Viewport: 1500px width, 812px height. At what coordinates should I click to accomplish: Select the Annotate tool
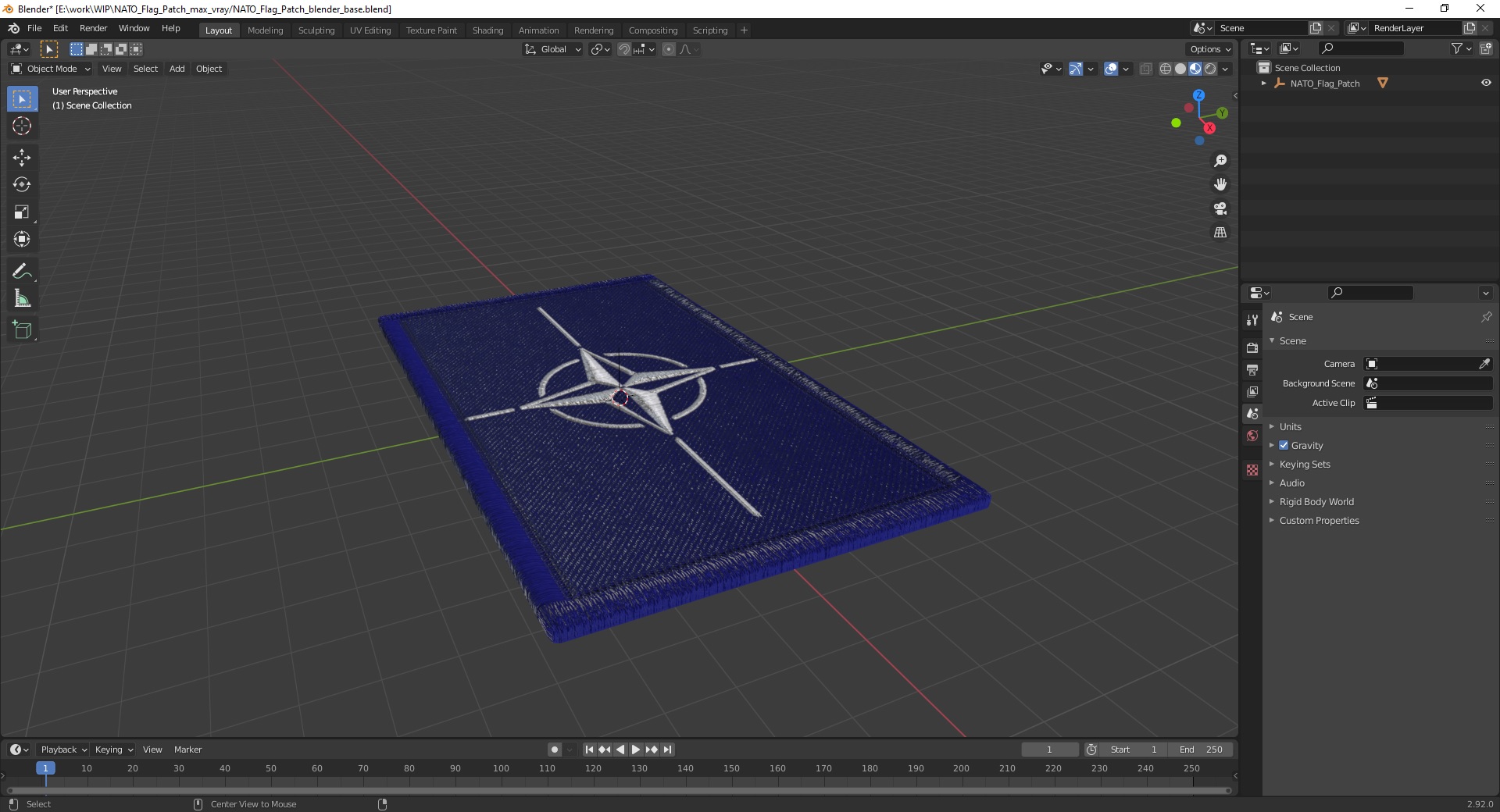click(22, 272)
